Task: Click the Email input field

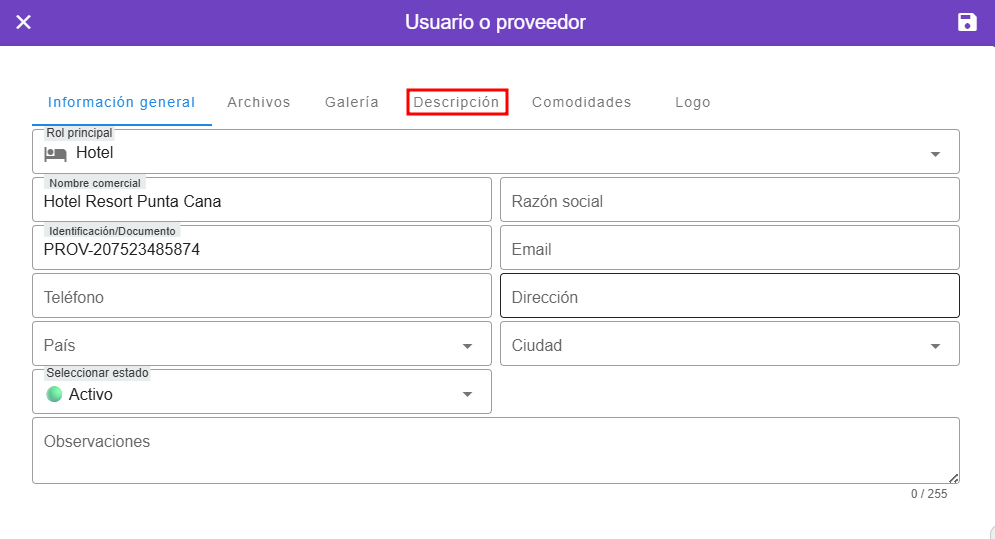Action: (x=729, y=249)
